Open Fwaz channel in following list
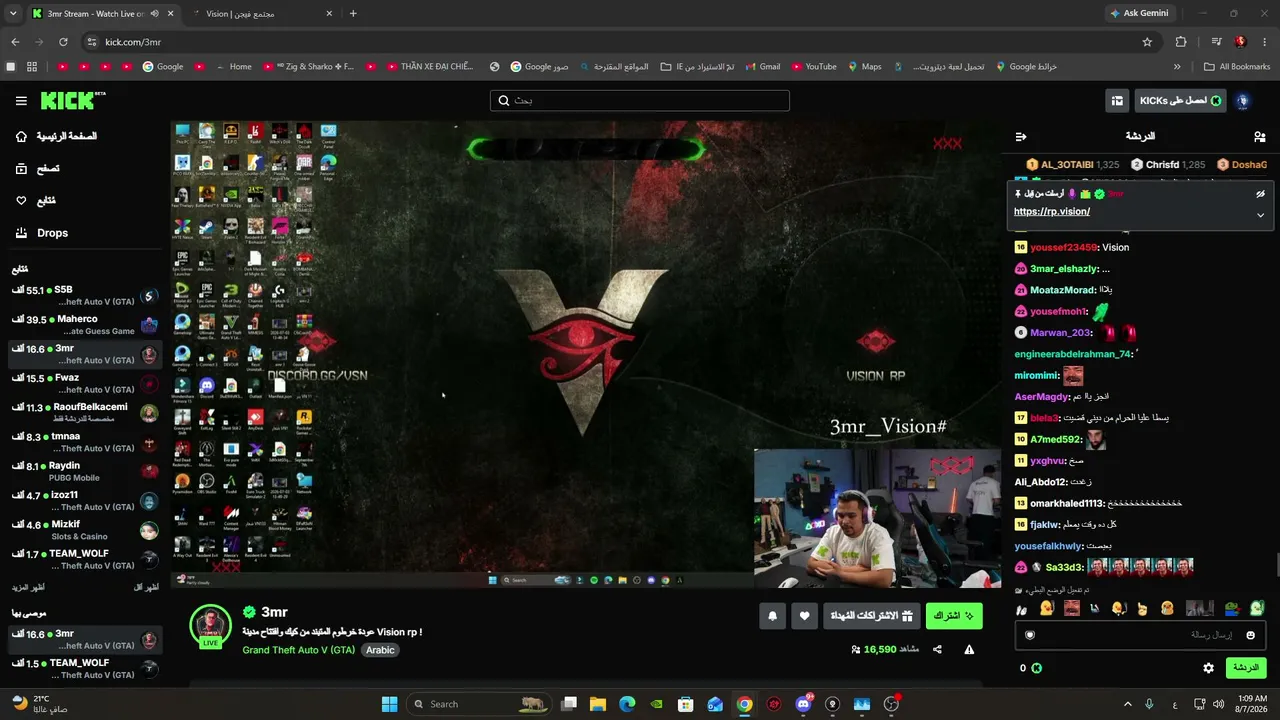This screenshot has width=1280, height=720. 85,384
